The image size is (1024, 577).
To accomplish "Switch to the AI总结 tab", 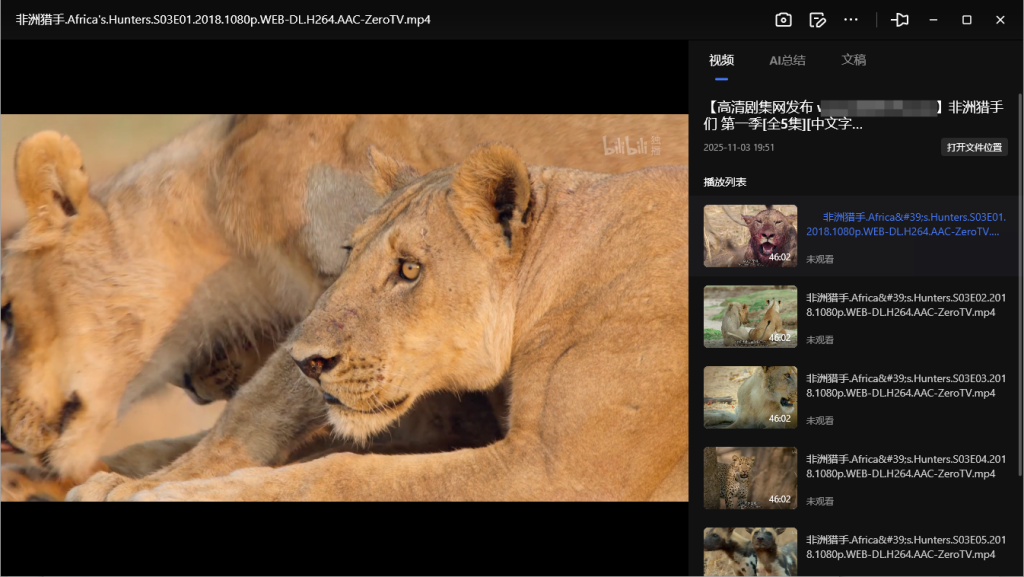I will [x=787, y=60].
